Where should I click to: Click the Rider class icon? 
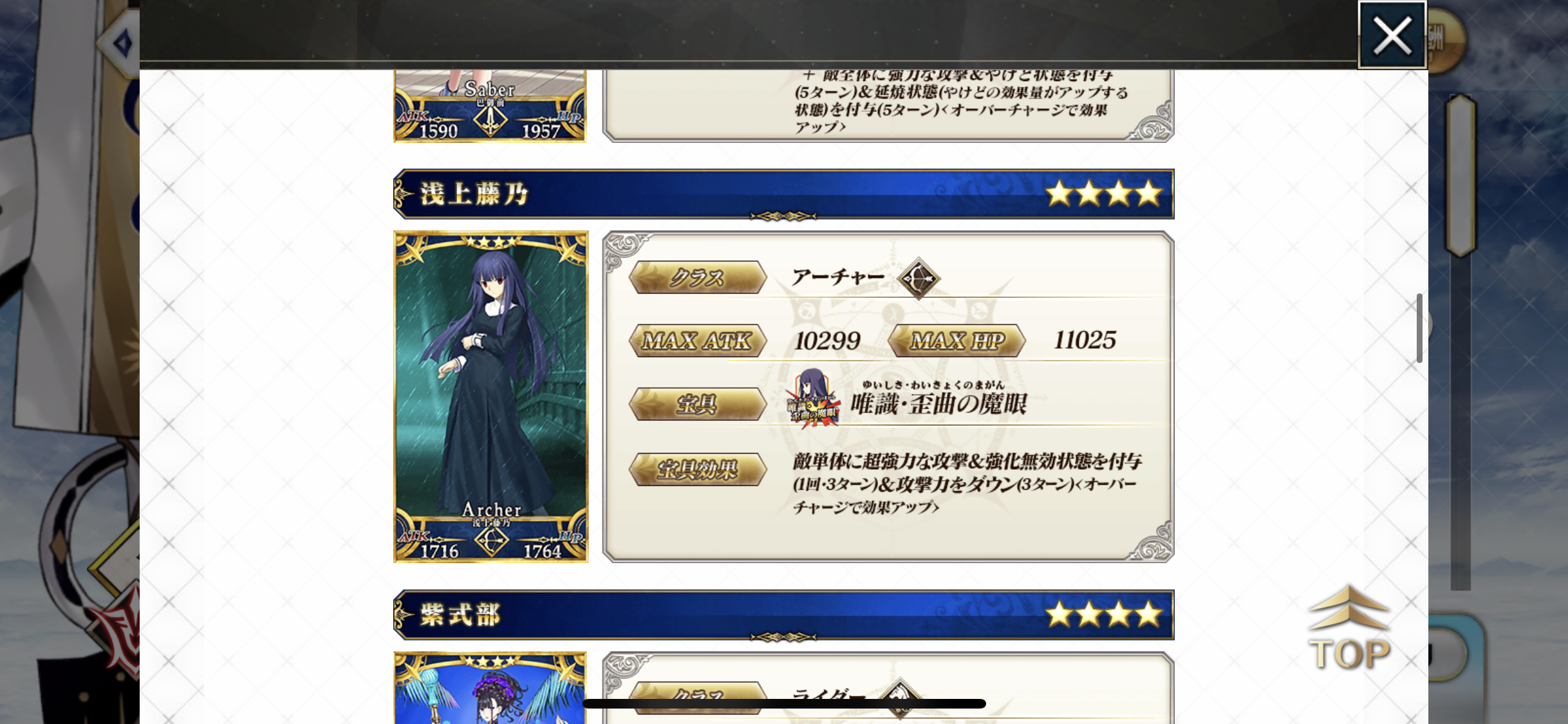[900, 697]
